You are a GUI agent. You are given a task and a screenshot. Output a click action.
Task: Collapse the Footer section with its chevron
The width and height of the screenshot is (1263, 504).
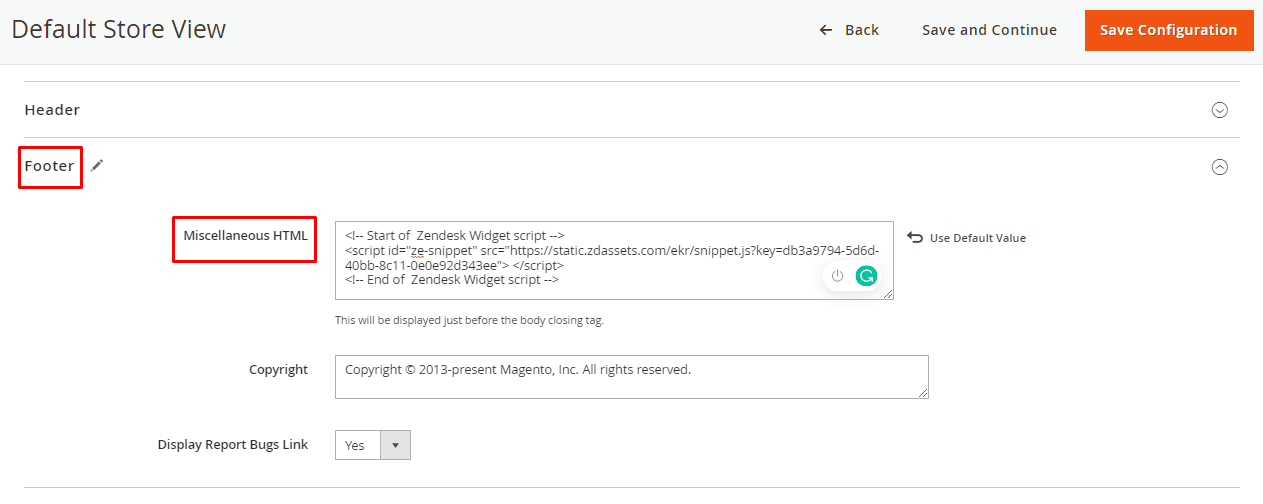pos(1219,168)
